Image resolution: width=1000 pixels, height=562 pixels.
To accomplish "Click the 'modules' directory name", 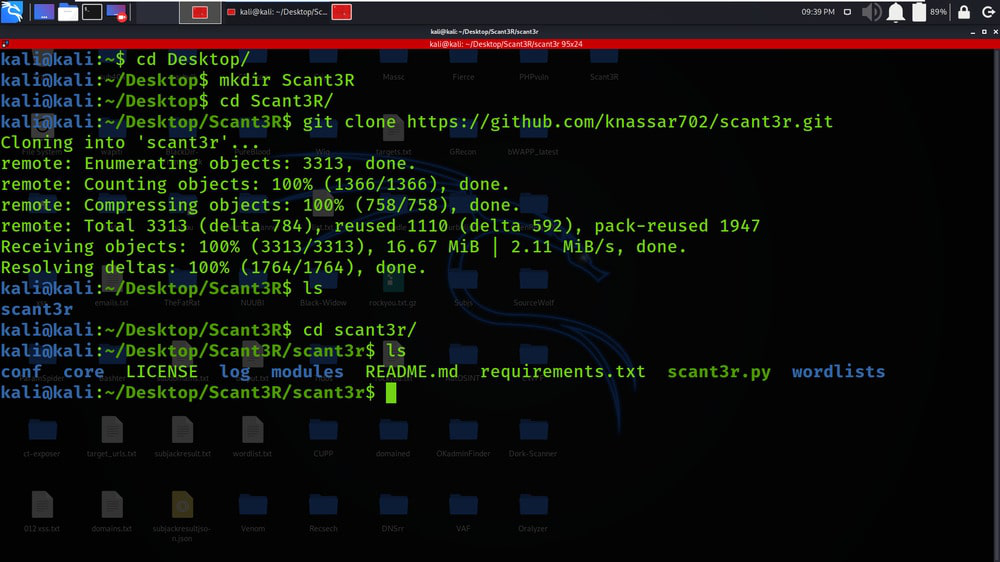I will [307, 372].
